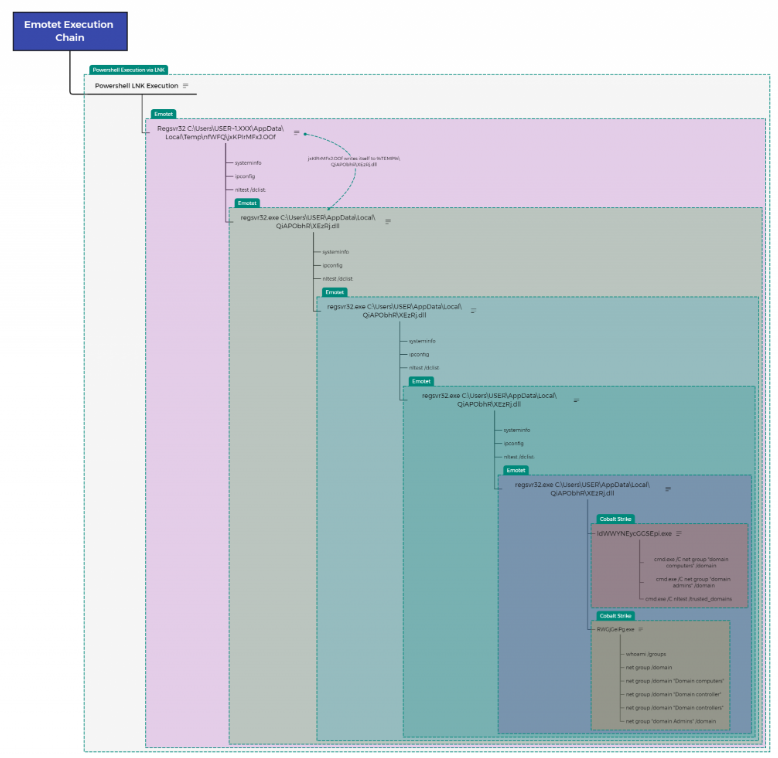Select the plain 'net group /domain' node
This screenshot has width=778, height=758.
[649, 668]
